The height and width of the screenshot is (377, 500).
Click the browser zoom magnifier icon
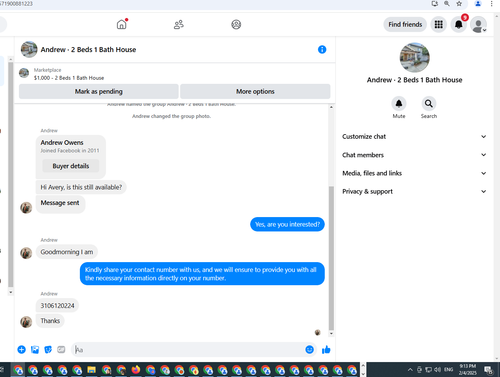pyautogui.click(x=447, y=4)
